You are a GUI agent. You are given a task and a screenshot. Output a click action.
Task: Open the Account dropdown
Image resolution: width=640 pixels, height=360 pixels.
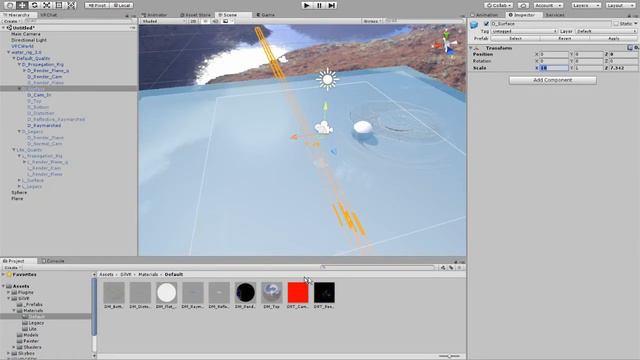click(549, 5)
